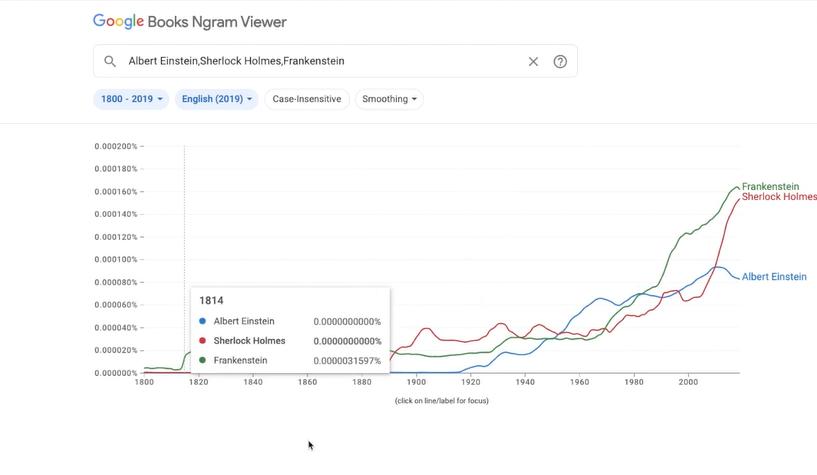Click the 1800 x-axis label
Image resolution: width=817 pixels, height=475 pixels.
[144, 382]
